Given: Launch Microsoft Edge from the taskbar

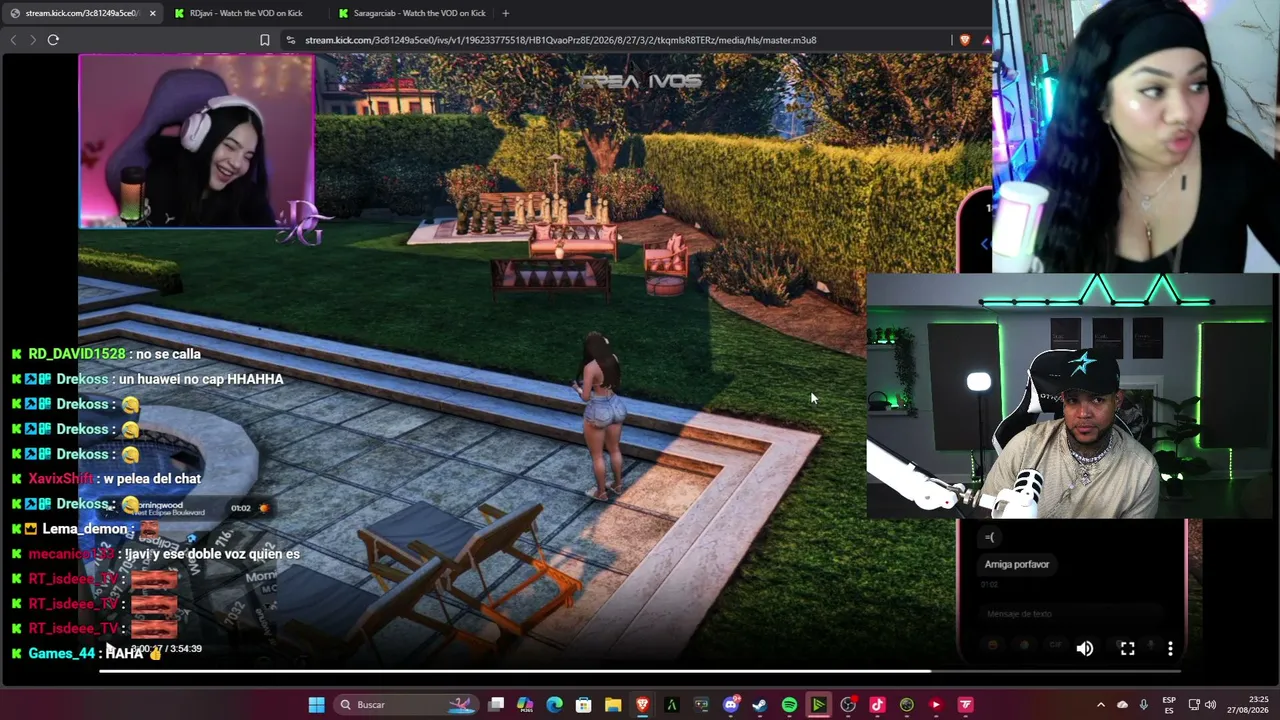Looking at the screenshot, I should click(554, 705).
